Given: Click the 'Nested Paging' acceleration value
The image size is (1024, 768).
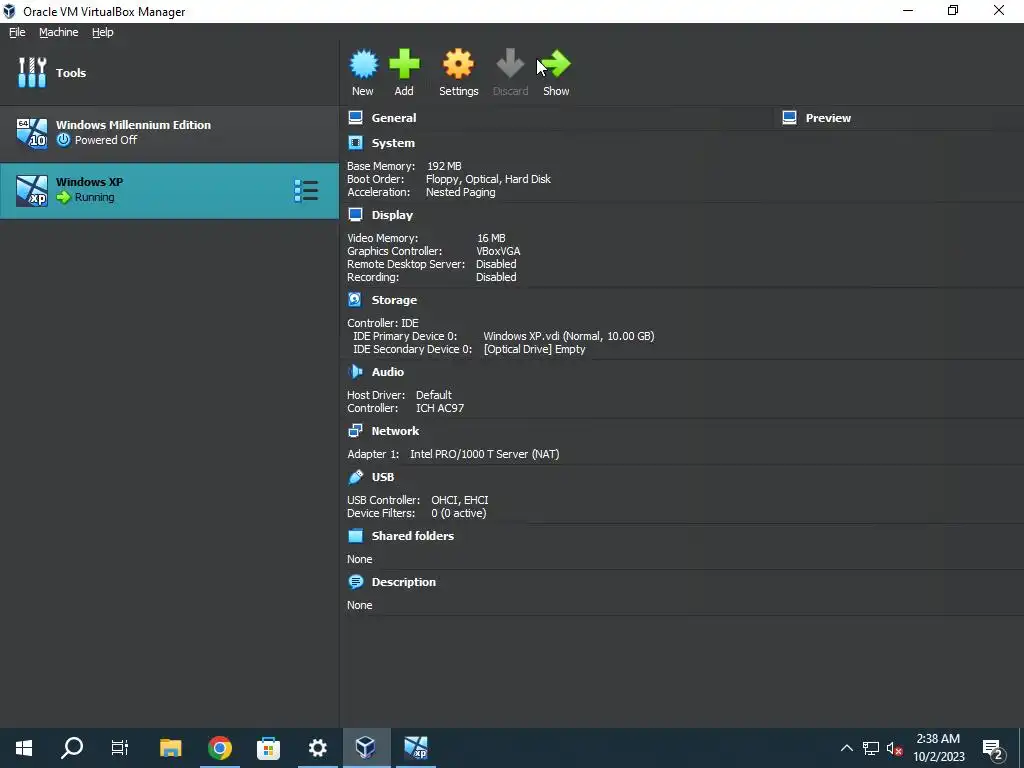Looking at the screenshot, I should pos(460,192).
